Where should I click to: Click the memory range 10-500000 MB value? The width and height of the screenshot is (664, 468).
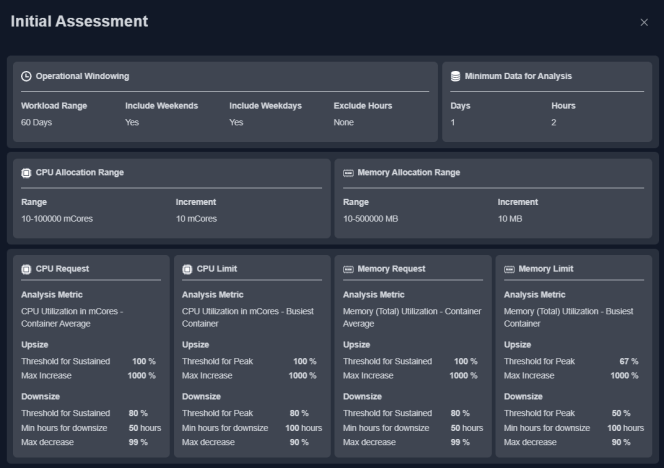tap(371, 219)
